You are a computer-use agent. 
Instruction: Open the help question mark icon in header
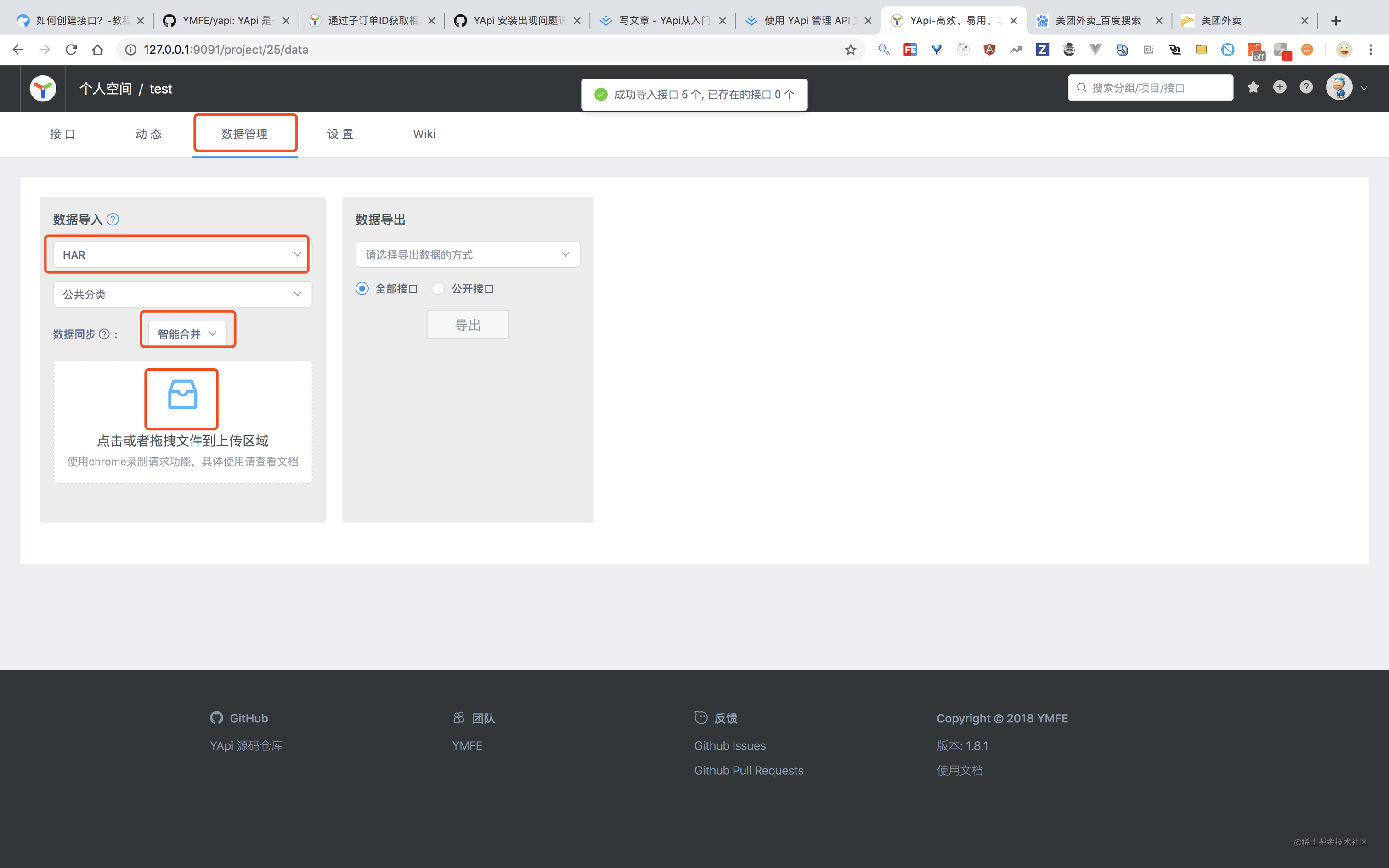(1306, 87)
